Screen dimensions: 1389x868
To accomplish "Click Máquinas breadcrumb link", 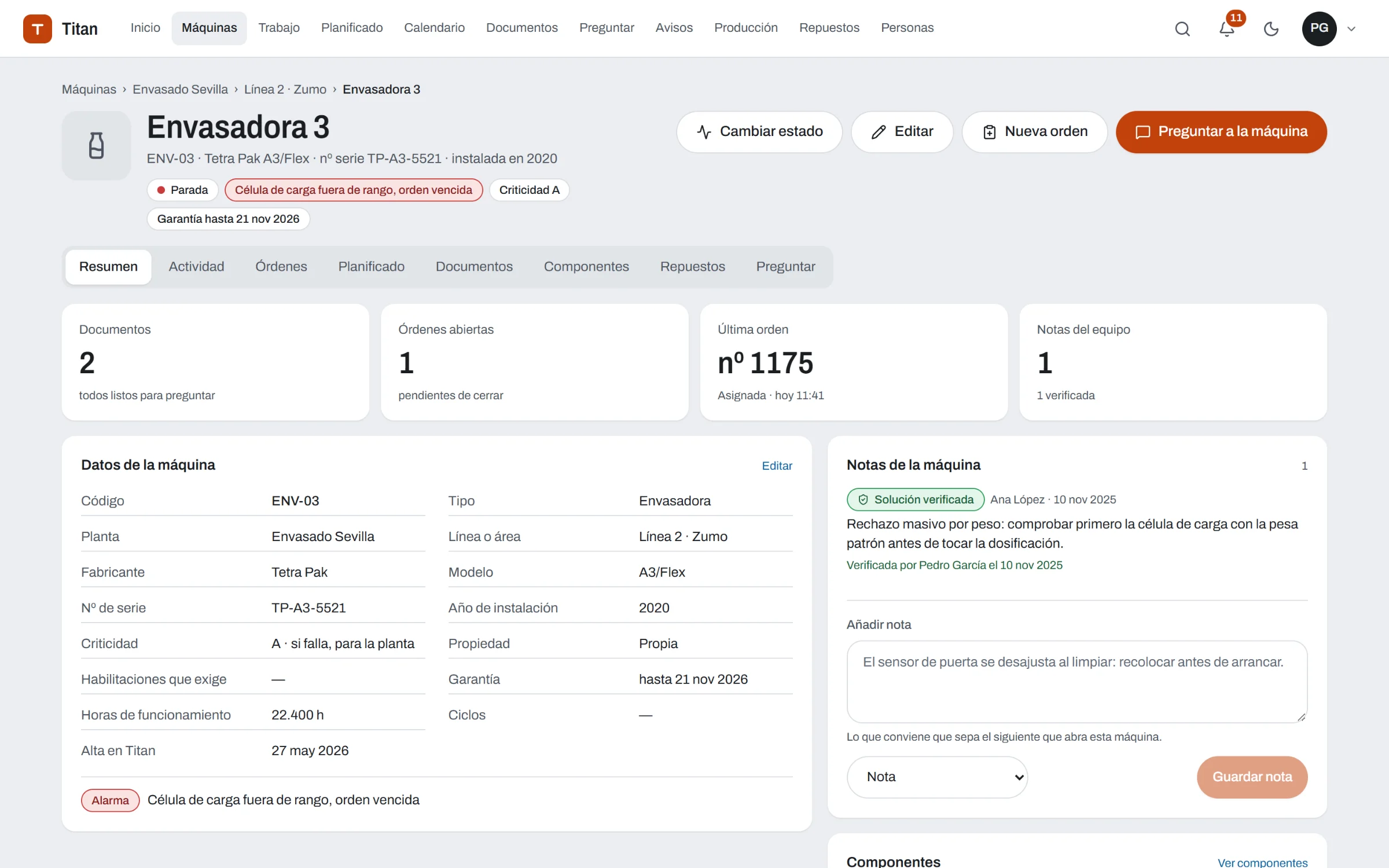I will pyautogui.click(x=89, y=90).
